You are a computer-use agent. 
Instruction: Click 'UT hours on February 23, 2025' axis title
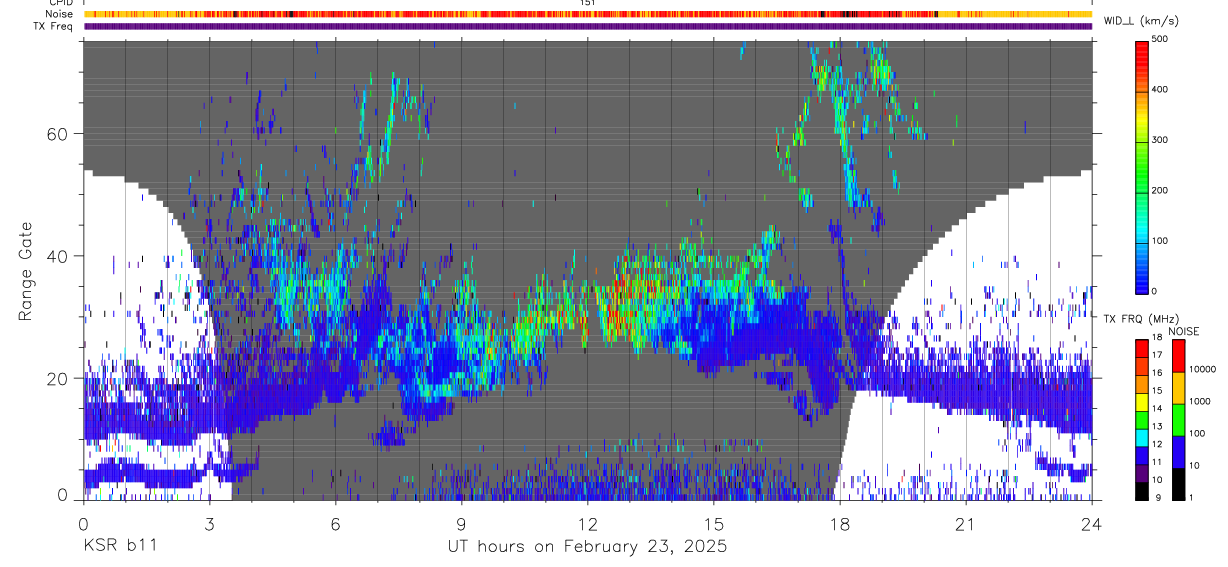[x=588, y=548]
